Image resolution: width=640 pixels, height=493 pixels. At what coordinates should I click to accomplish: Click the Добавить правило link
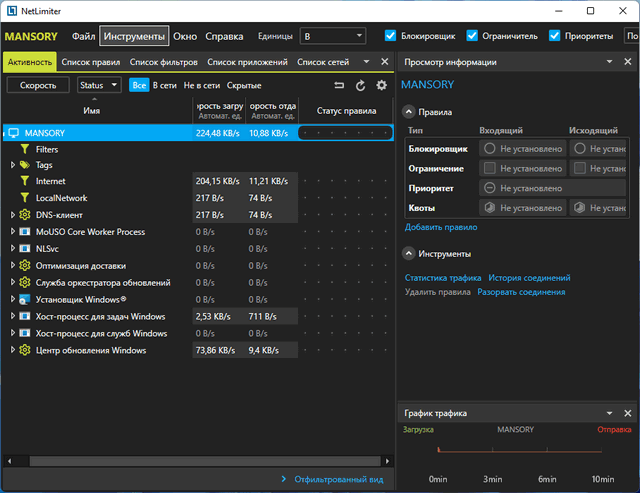coord(440,227)
